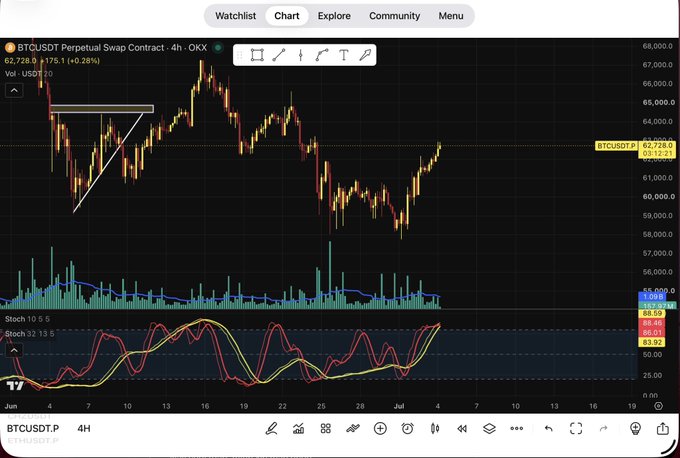Open the three-dot more options
The width and height of the screenshot is (680, 458).
517,429
